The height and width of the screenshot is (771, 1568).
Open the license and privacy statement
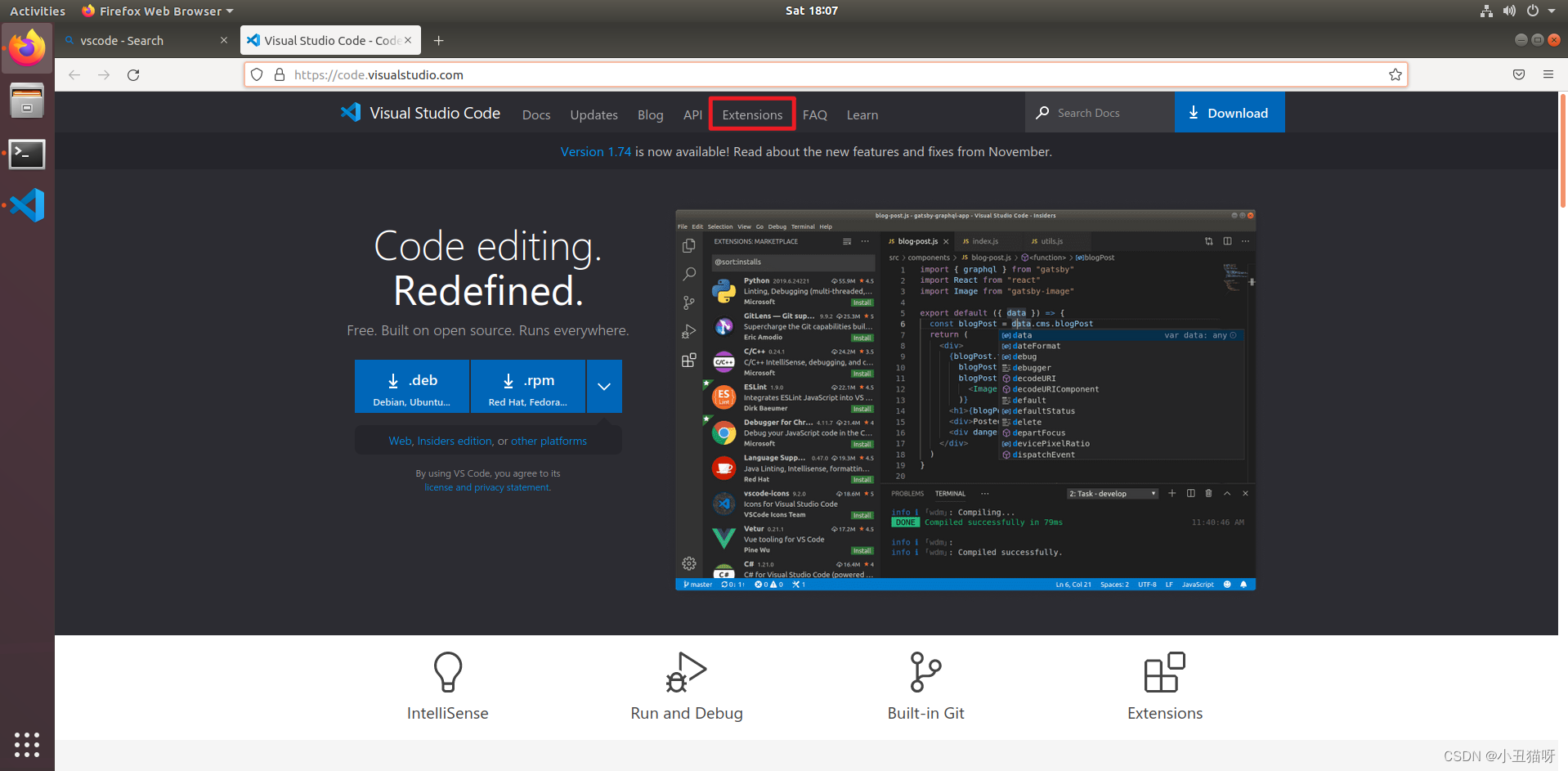pyautogui.click(x=487, y=487)
